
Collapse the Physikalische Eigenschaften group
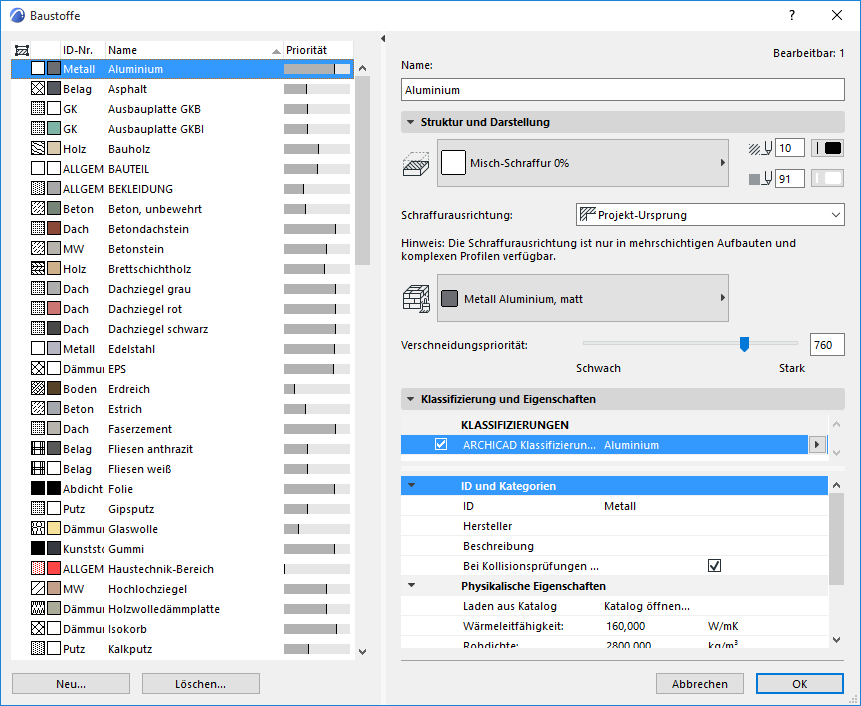click(x=411, y=585)
